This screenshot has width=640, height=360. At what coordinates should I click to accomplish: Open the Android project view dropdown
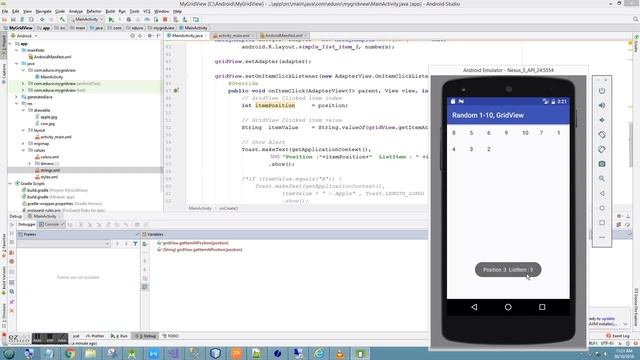tap(24, 36)
